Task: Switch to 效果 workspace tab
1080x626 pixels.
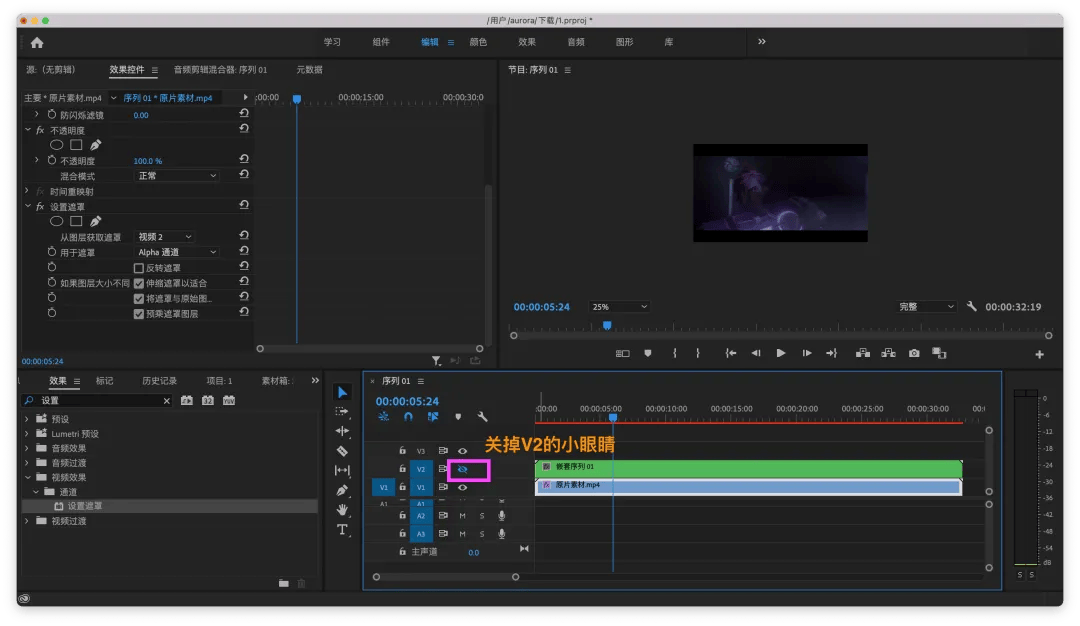Action: tap(527, 42)
